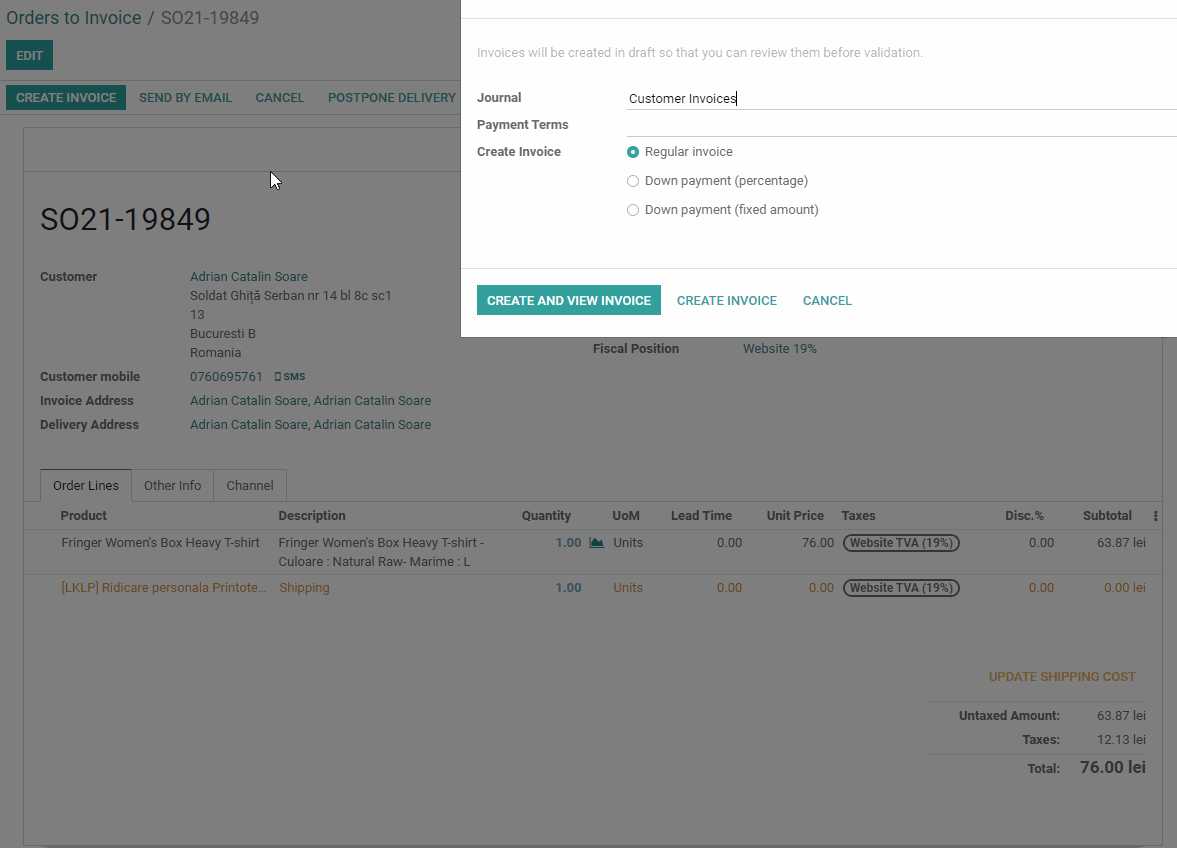Select the Order Lines tab

(x=86, y=486)
